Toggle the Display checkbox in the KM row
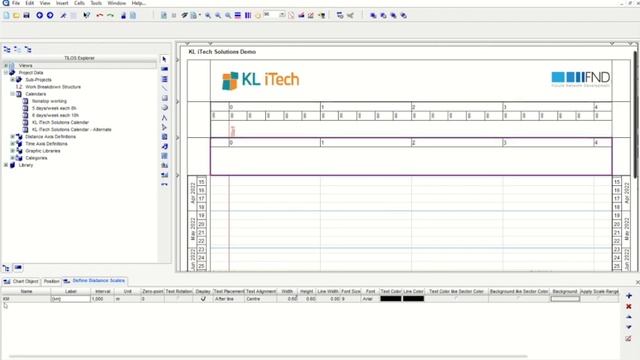Viewport: 640px width, 360px height. [203, 299]
